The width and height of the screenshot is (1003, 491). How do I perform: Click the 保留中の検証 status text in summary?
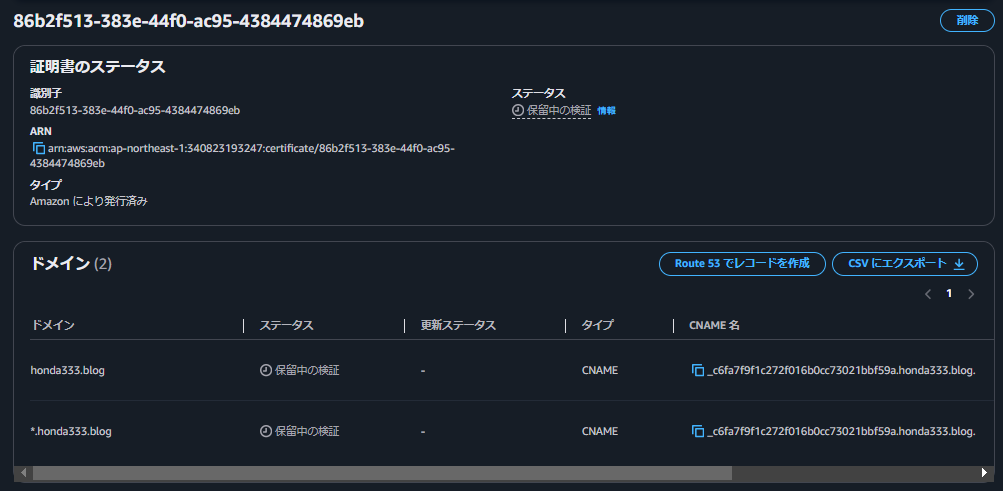click(x=559, y=111)
